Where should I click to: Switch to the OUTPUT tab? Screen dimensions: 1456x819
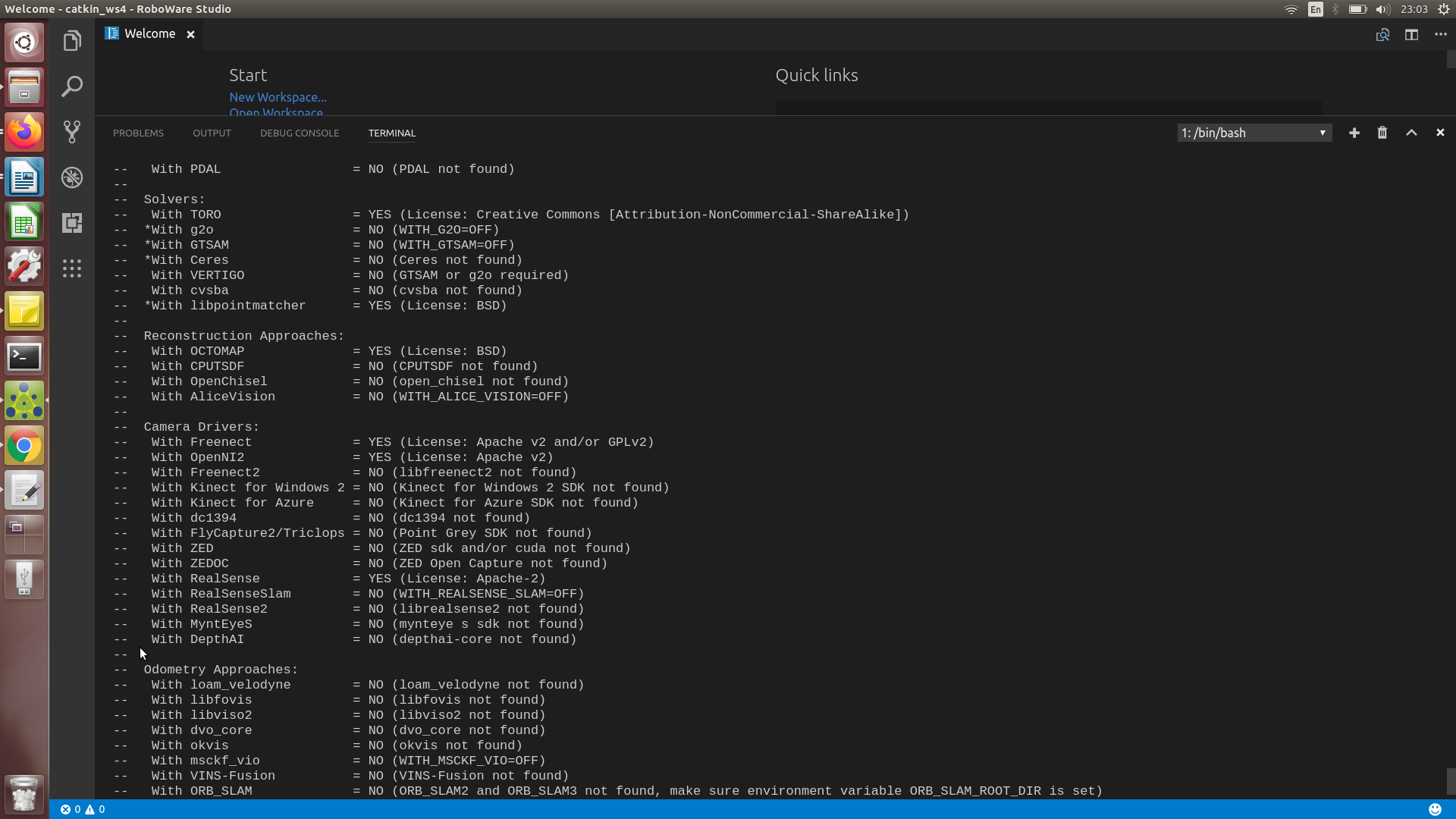click(212, 133)
